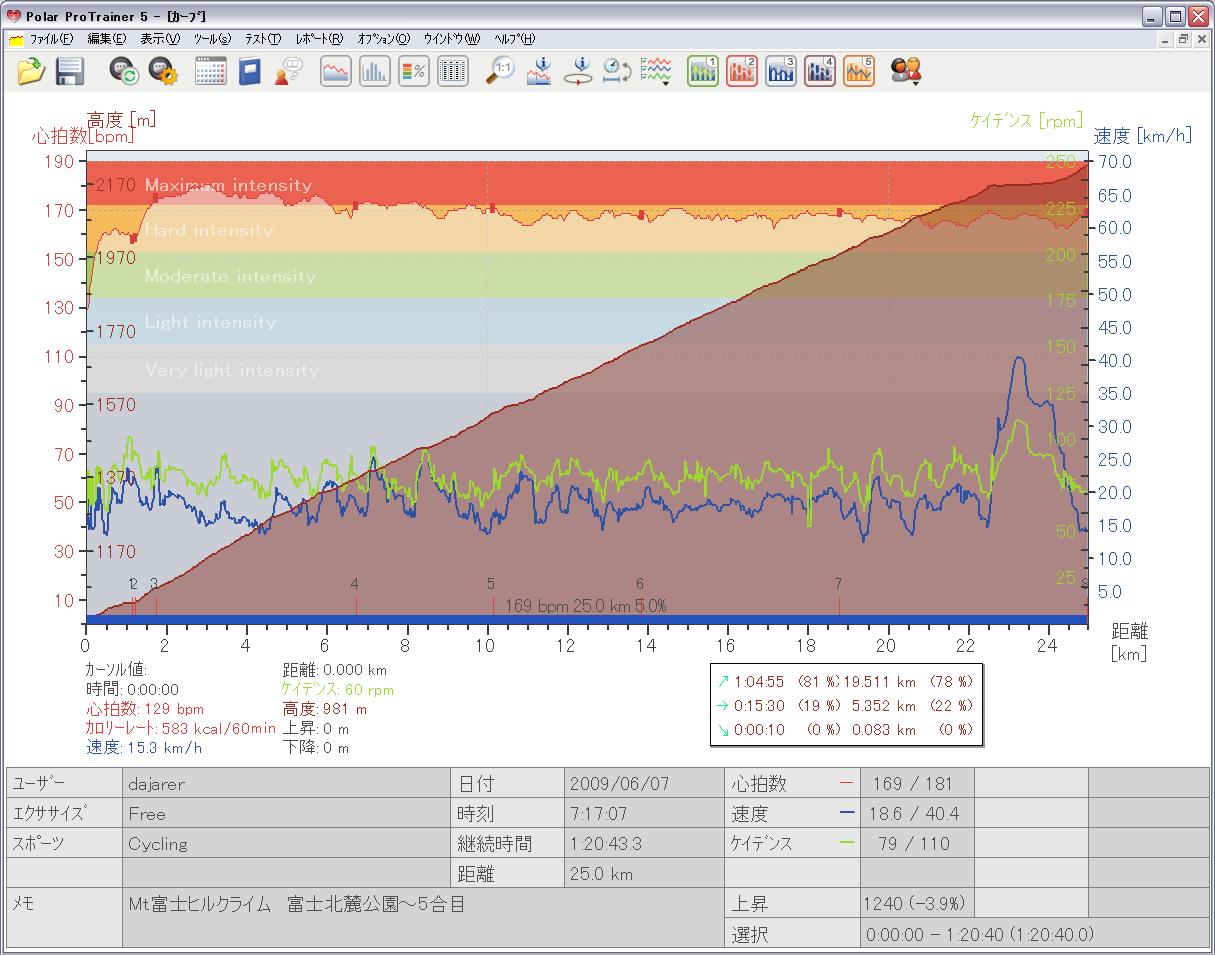Click the watch sync transfer icon

124,71
